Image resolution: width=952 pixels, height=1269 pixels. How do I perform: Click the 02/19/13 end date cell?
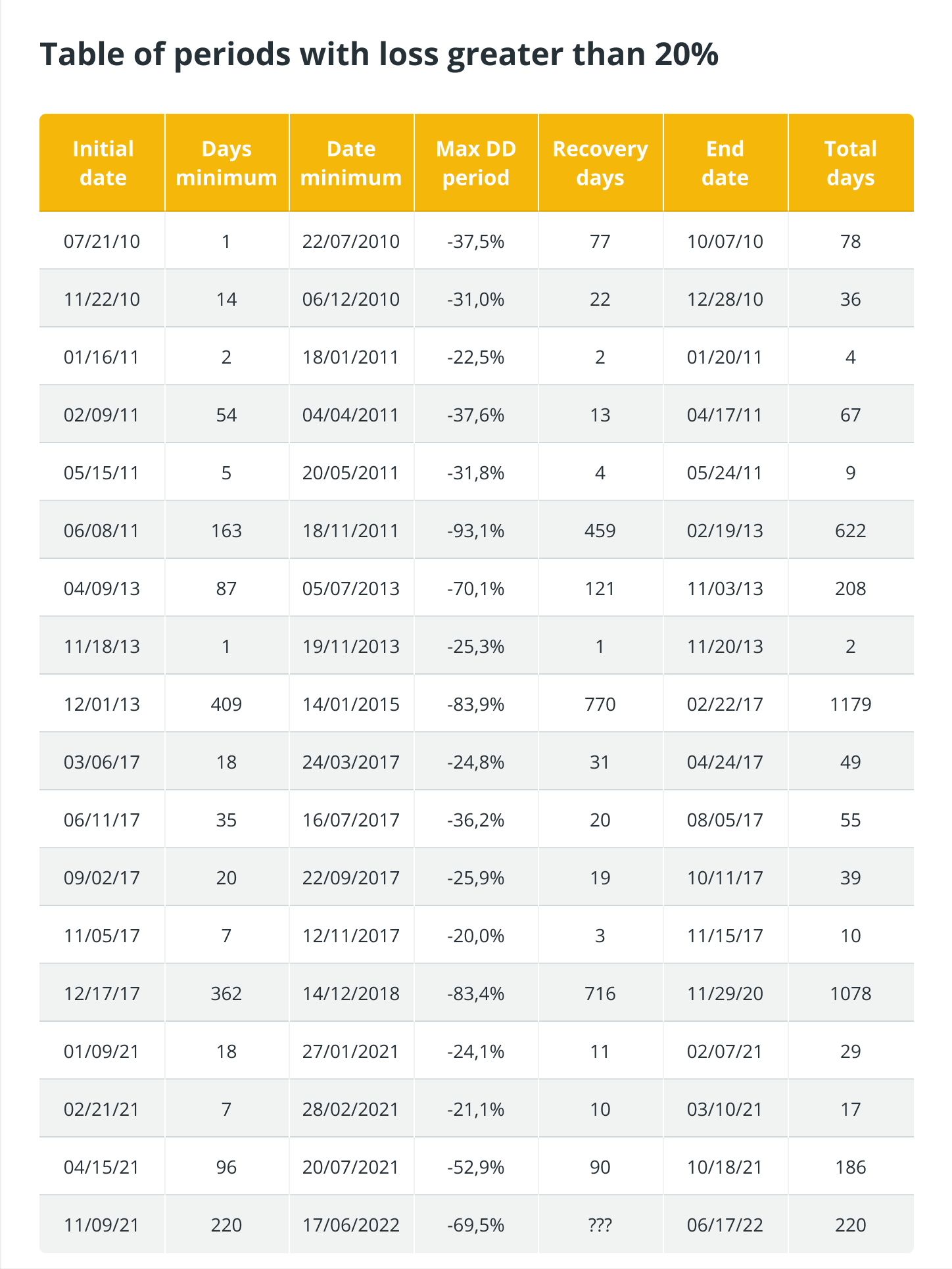click(725, 531)
